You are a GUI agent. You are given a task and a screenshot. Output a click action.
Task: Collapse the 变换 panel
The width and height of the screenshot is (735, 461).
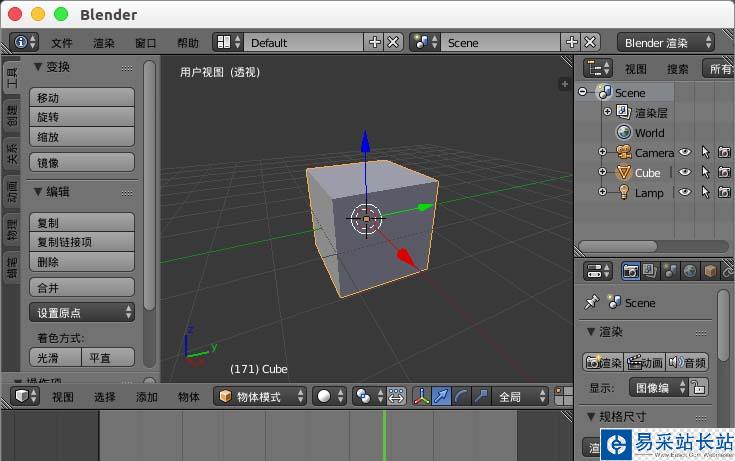coord(38,67)
